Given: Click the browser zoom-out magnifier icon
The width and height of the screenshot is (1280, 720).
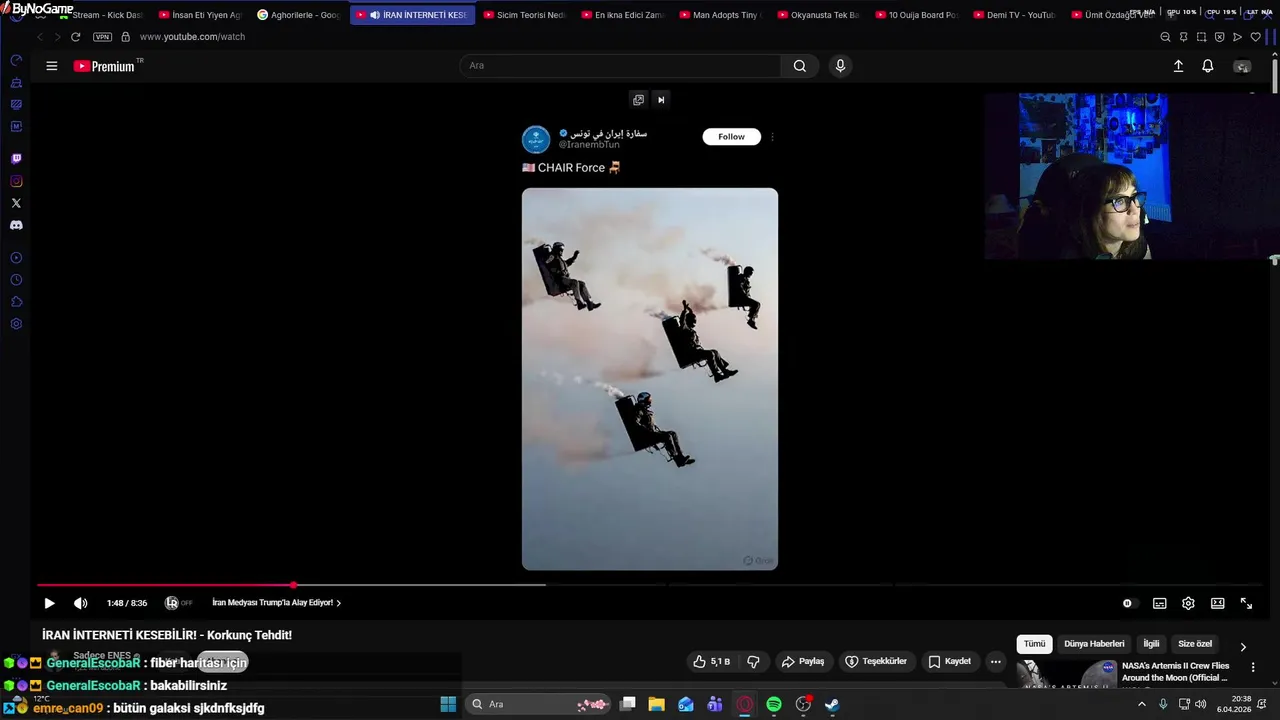Looking at the screenshot, I should point(1165,37).
